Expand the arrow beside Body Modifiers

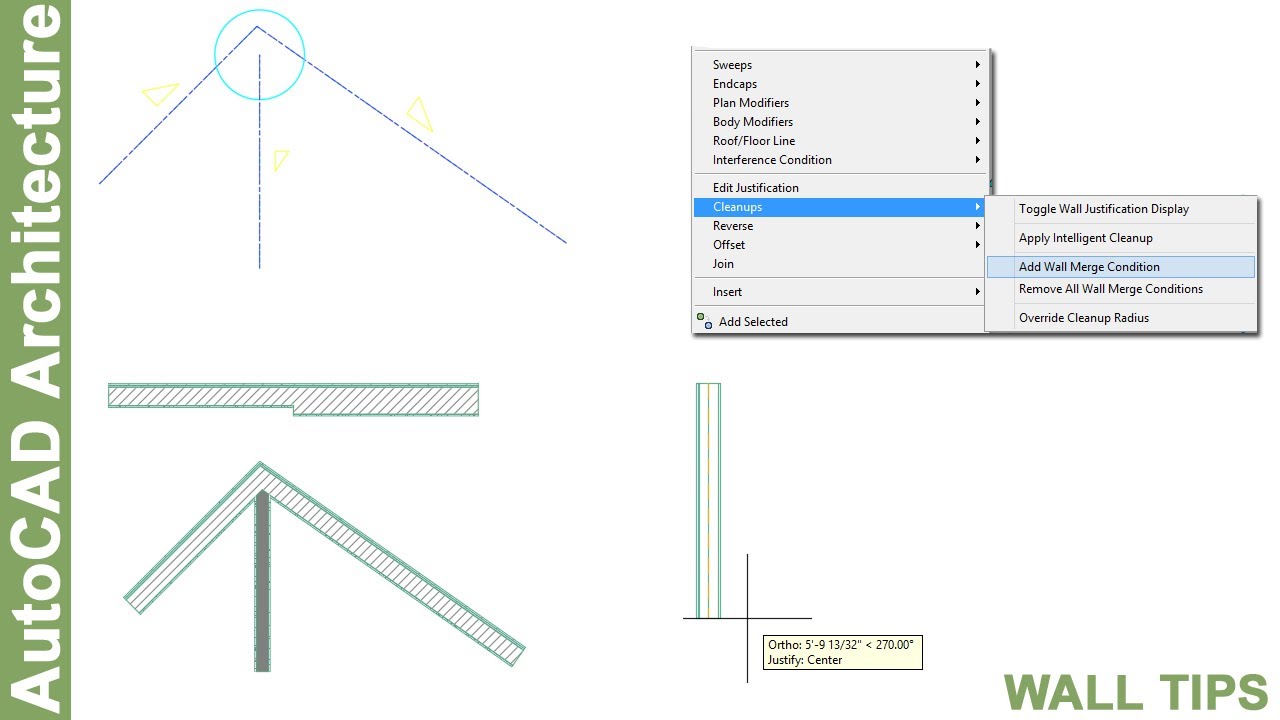(x=978, y=122)
